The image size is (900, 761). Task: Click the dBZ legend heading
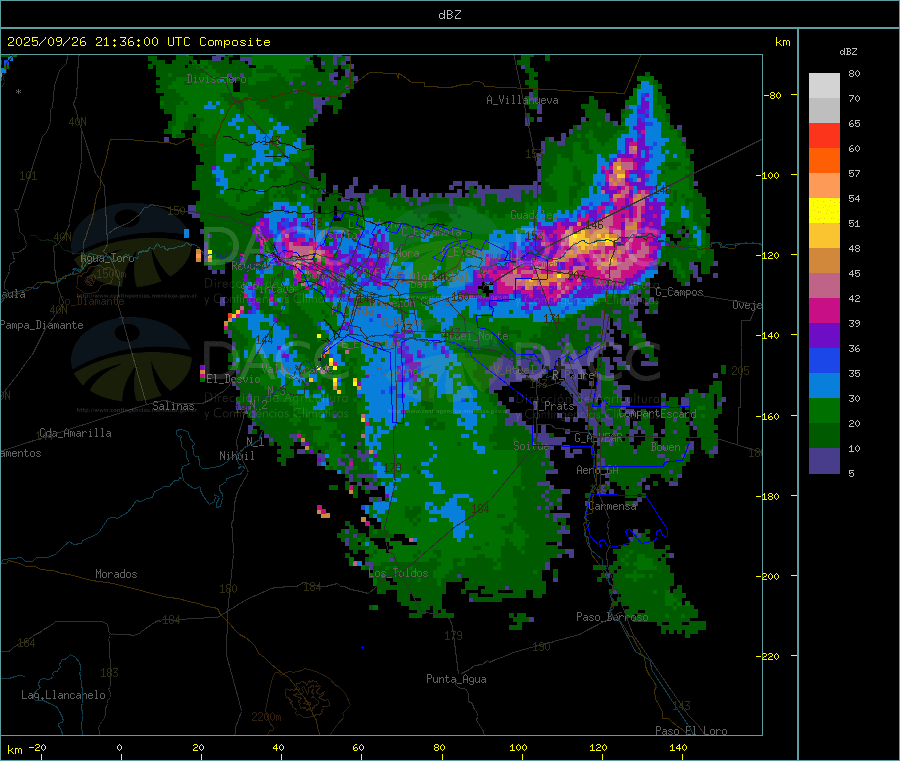click(848, 52)
